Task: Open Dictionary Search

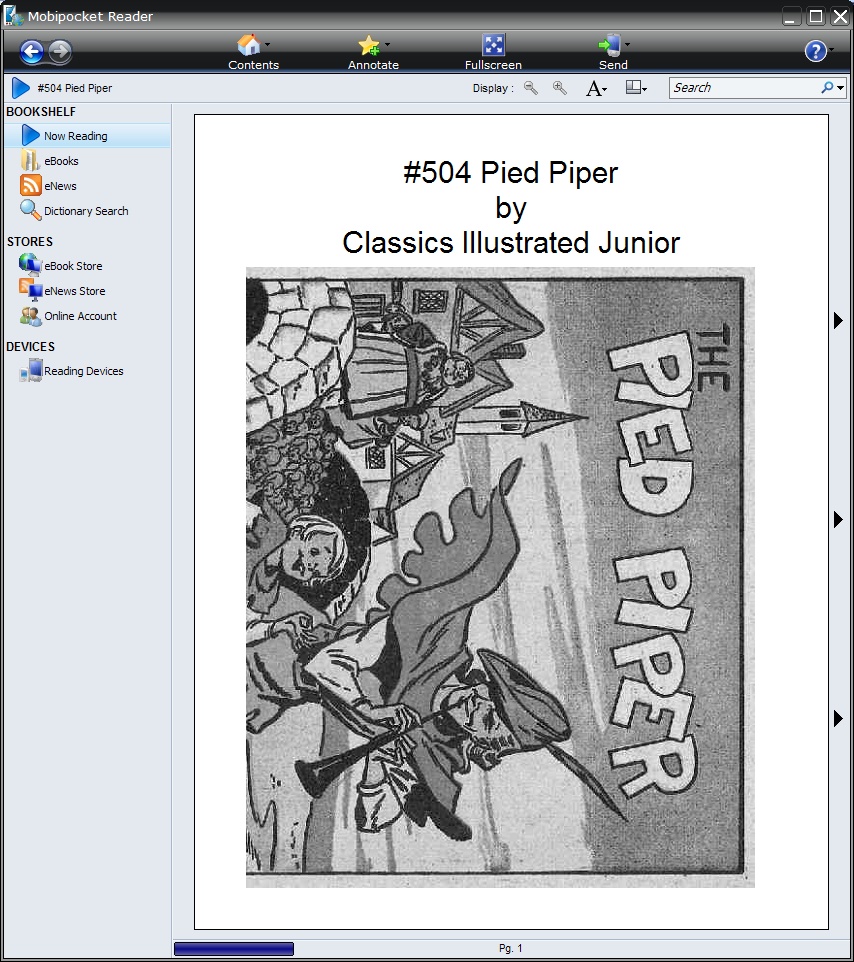Action: pyautogui.click(x=86, y=211)
